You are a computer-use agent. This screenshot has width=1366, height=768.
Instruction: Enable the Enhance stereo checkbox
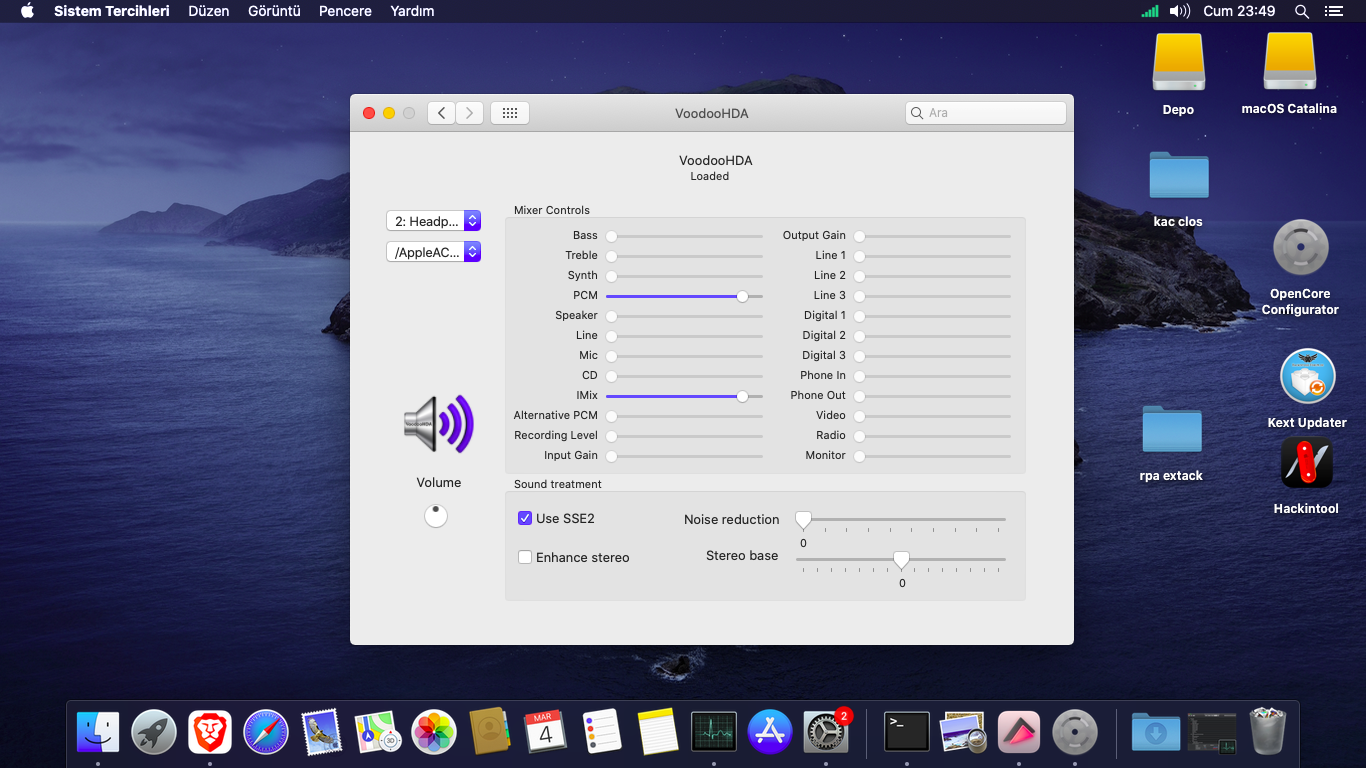pyautogui.click(x=525, y=557)
